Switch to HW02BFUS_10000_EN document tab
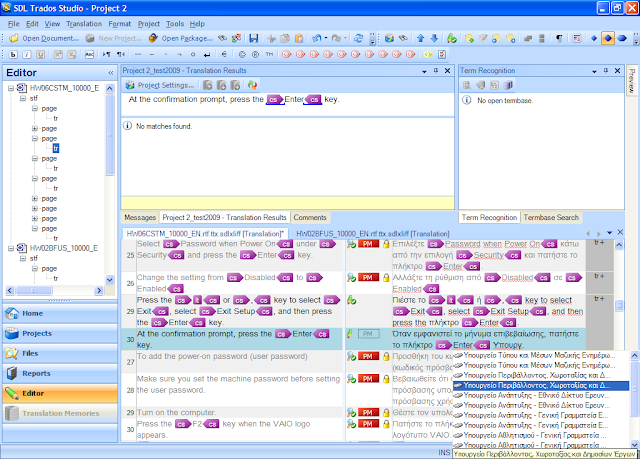Viewport: 640px width, 459px height. pyautogui.click(x=372, y=234)
